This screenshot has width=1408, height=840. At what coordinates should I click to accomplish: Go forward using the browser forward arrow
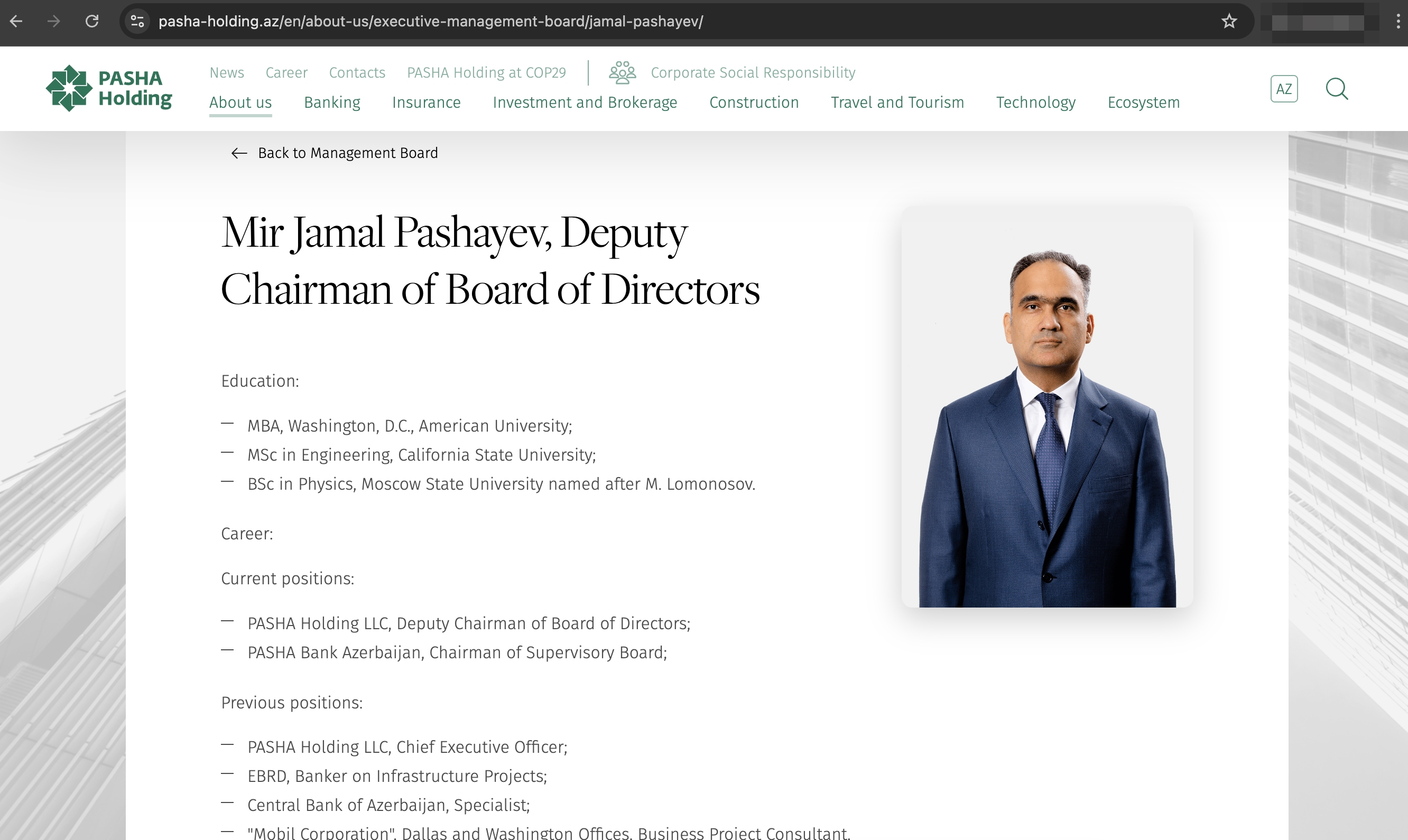[x=54, y=22]
